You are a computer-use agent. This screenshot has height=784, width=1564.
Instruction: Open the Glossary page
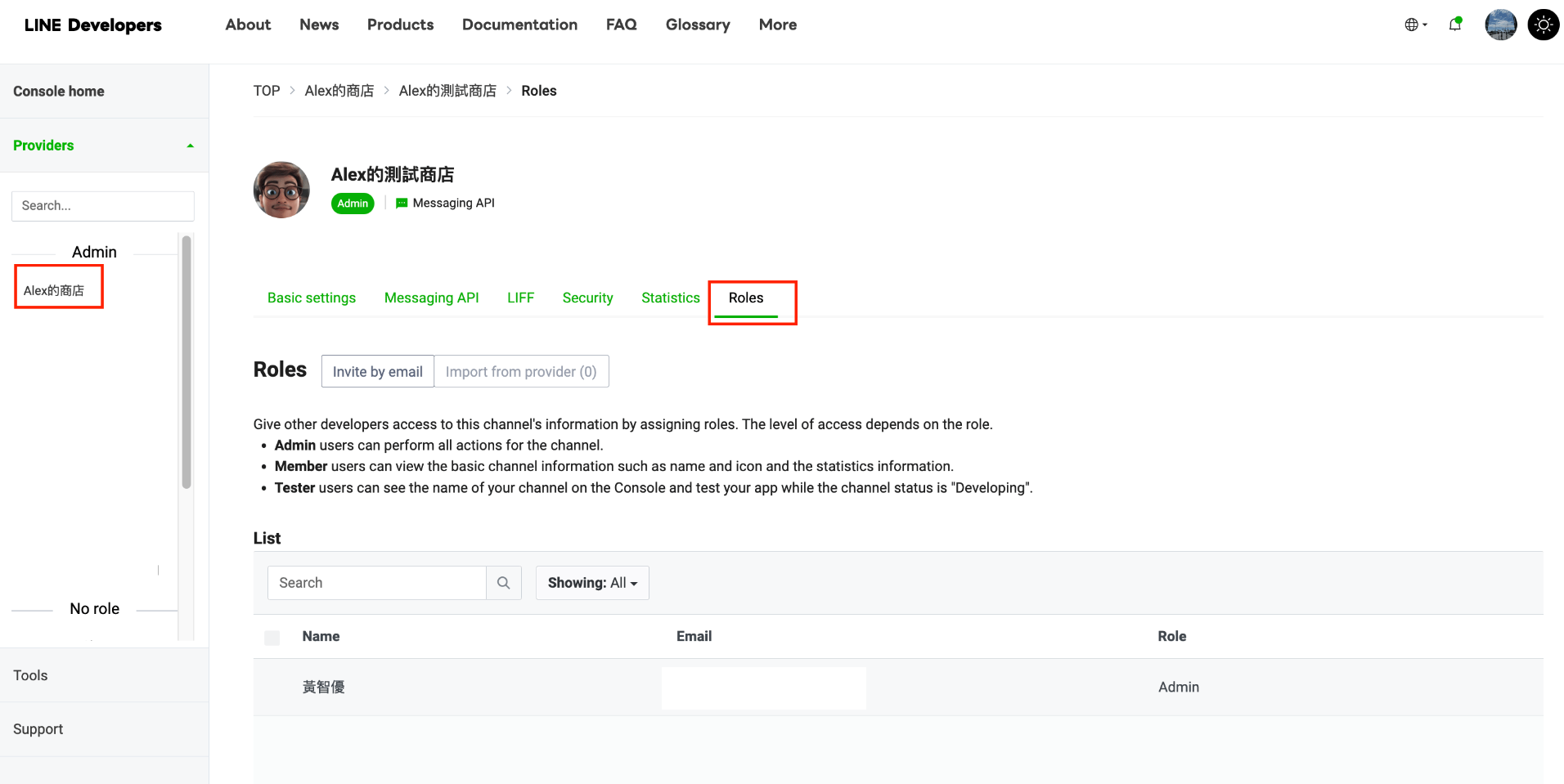[698, 25]
